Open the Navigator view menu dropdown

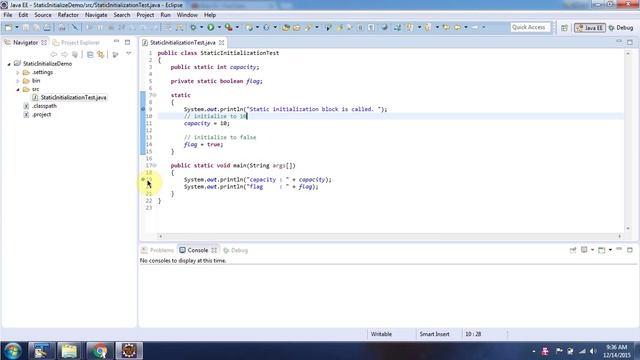coord(129,54)
